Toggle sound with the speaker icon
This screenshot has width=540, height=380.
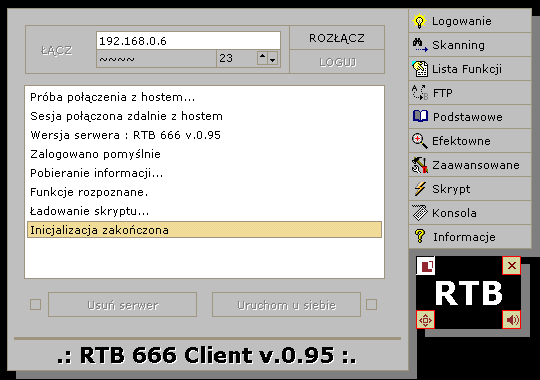coord(511,320)
